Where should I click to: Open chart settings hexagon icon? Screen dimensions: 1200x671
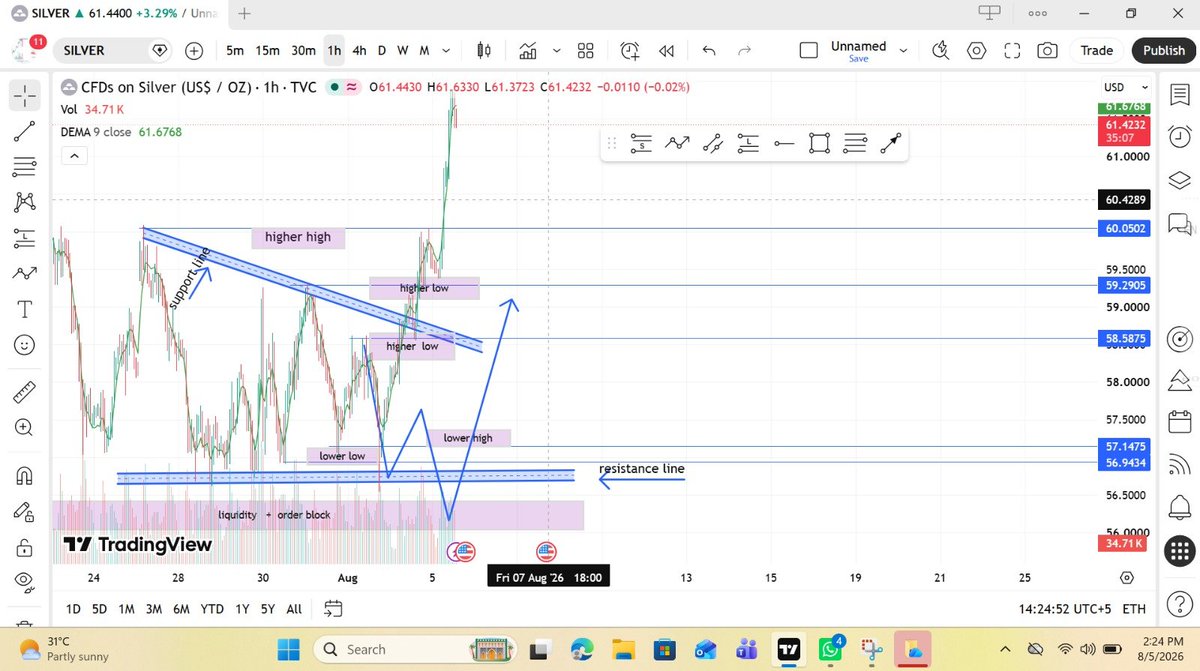[x=976, y=50]
